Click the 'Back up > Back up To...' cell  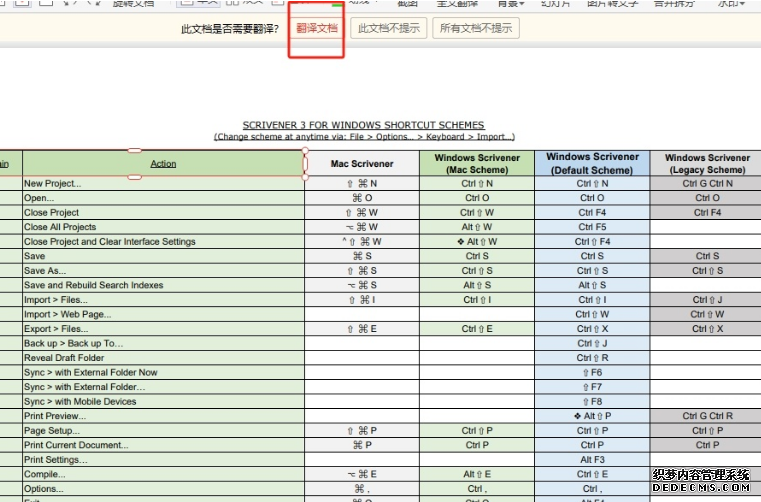click(163, 344)
